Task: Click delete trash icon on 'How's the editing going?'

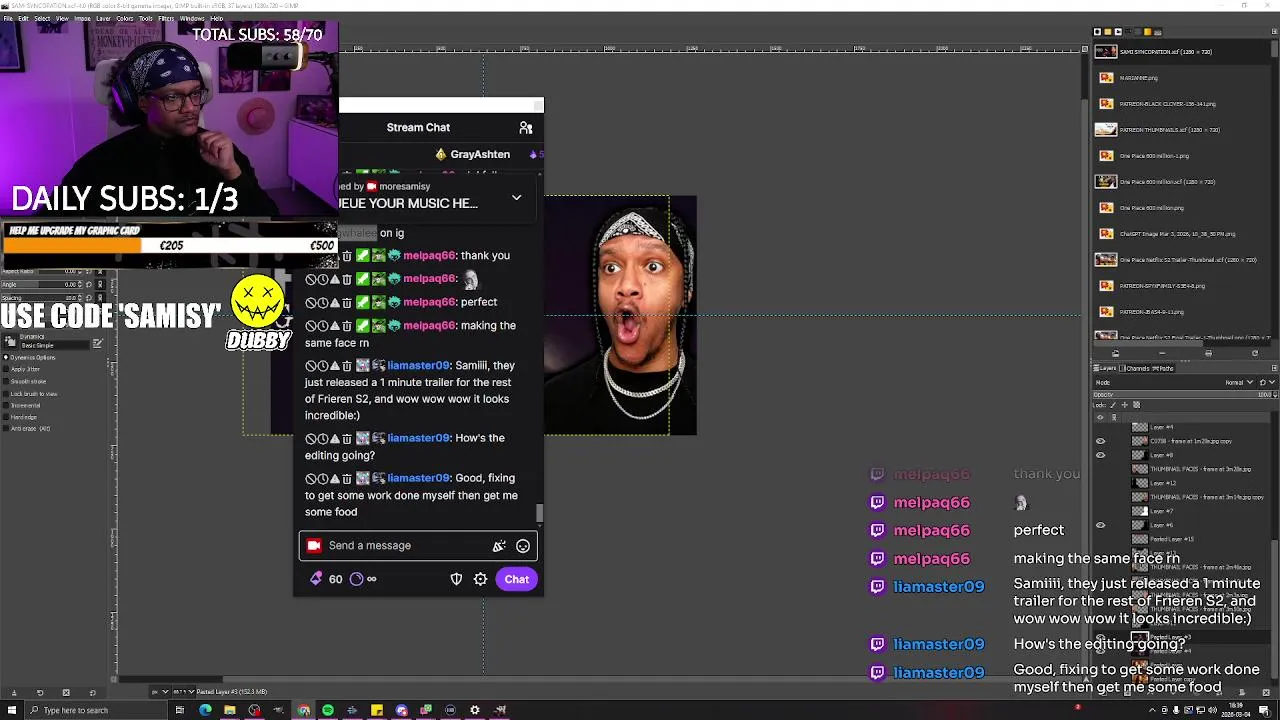Action: [x=347, y=439]
